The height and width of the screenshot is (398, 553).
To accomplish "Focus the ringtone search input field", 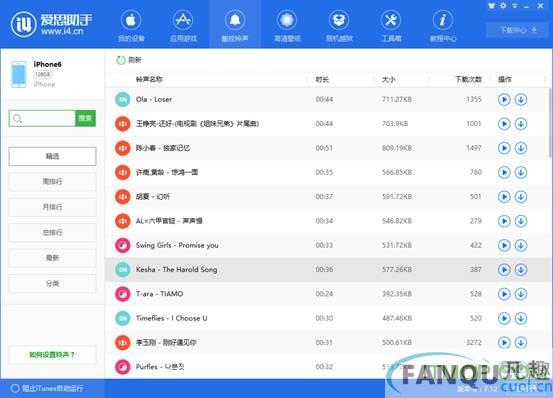I will (x=42, y=118).
